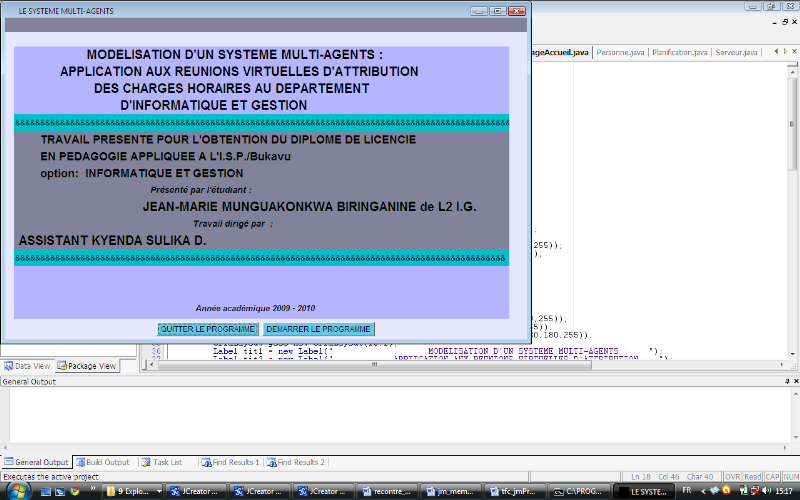Switch to the first JCreator taskbar window
Viewport: 800px width, 500px height.
click(195, 492)
